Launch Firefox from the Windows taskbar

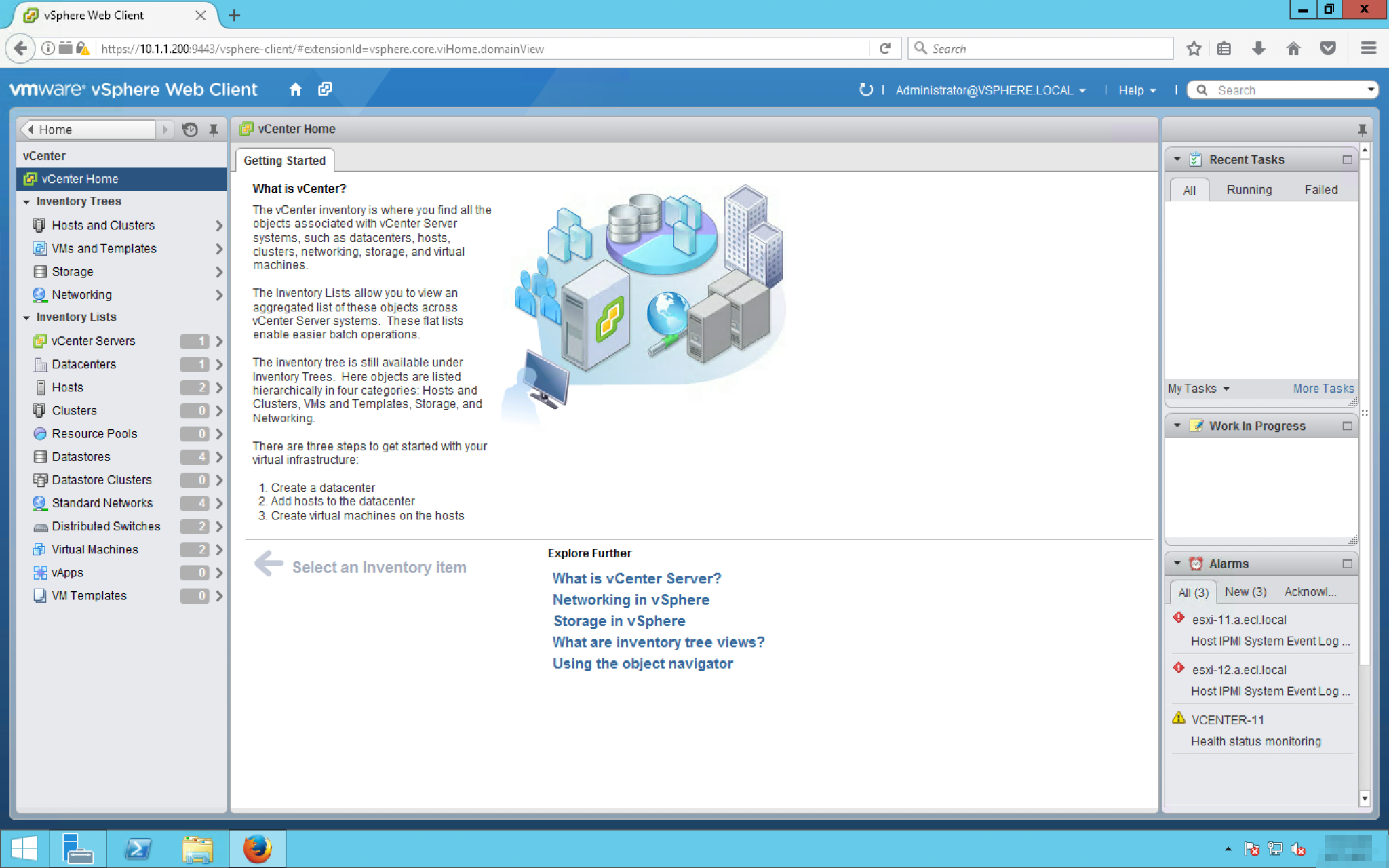[257, 848]
